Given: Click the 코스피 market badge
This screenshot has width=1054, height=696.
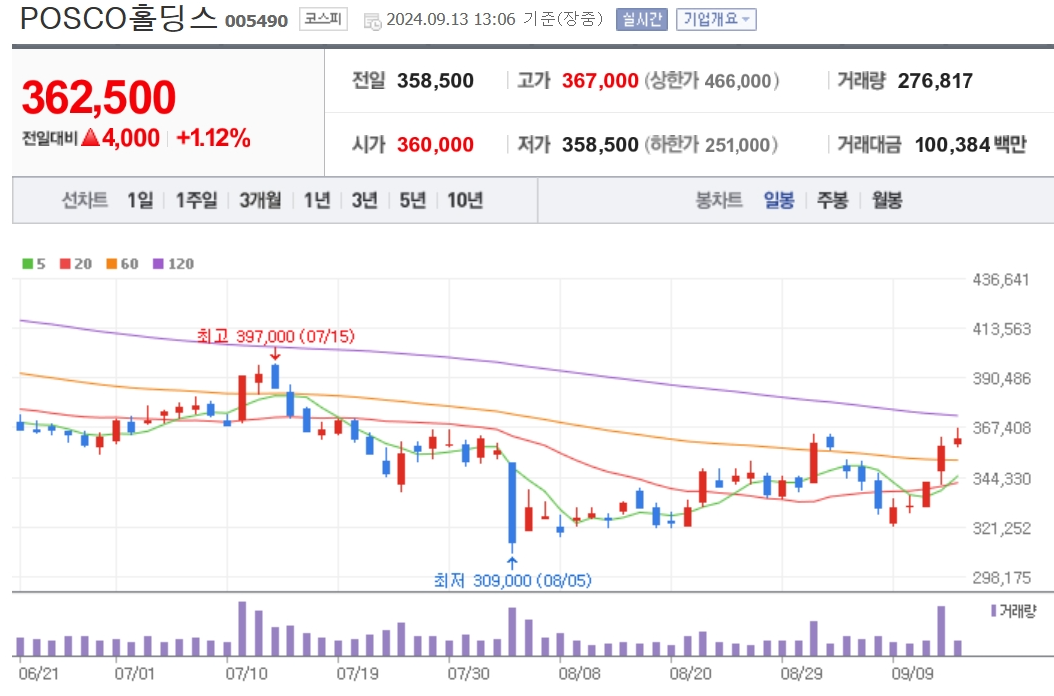Looking at the screenshot, I should [323, 19].
